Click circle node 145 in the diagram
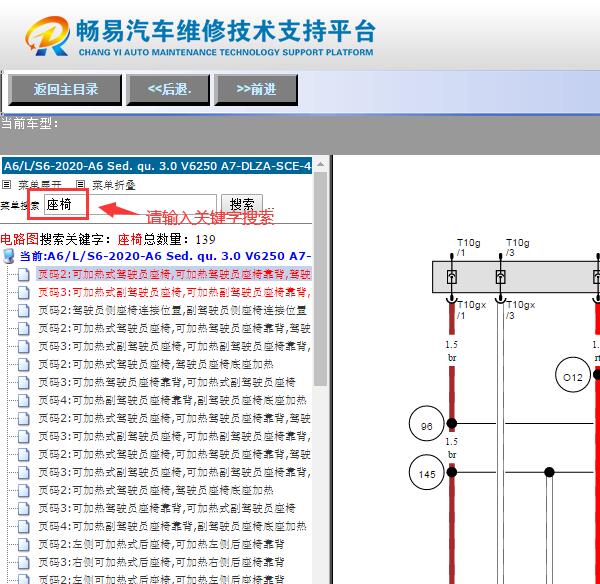The width and height of the screenshot is (600, 584). (426, 473)
